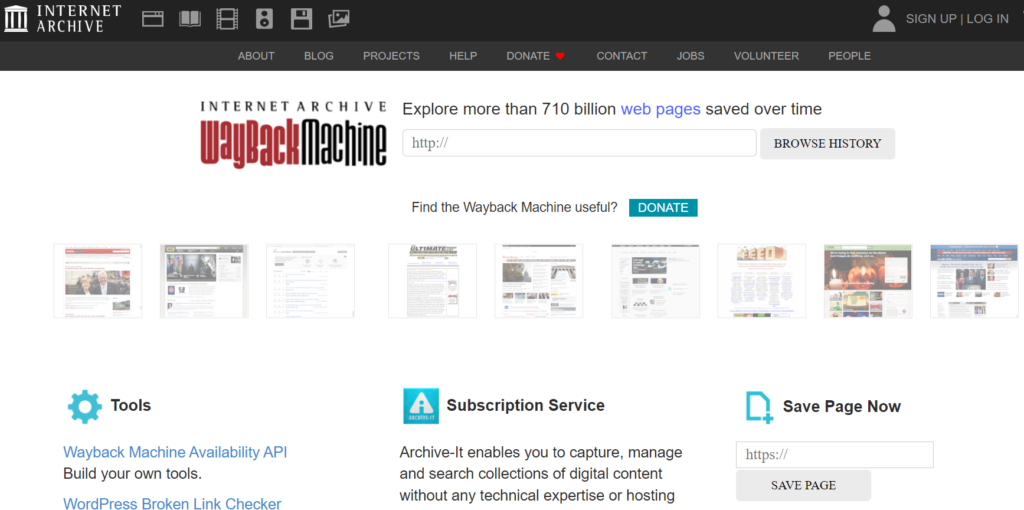Open the Software floppy disk icon
This screenshot has height=510, width=1024.
[x=301, y=18]
